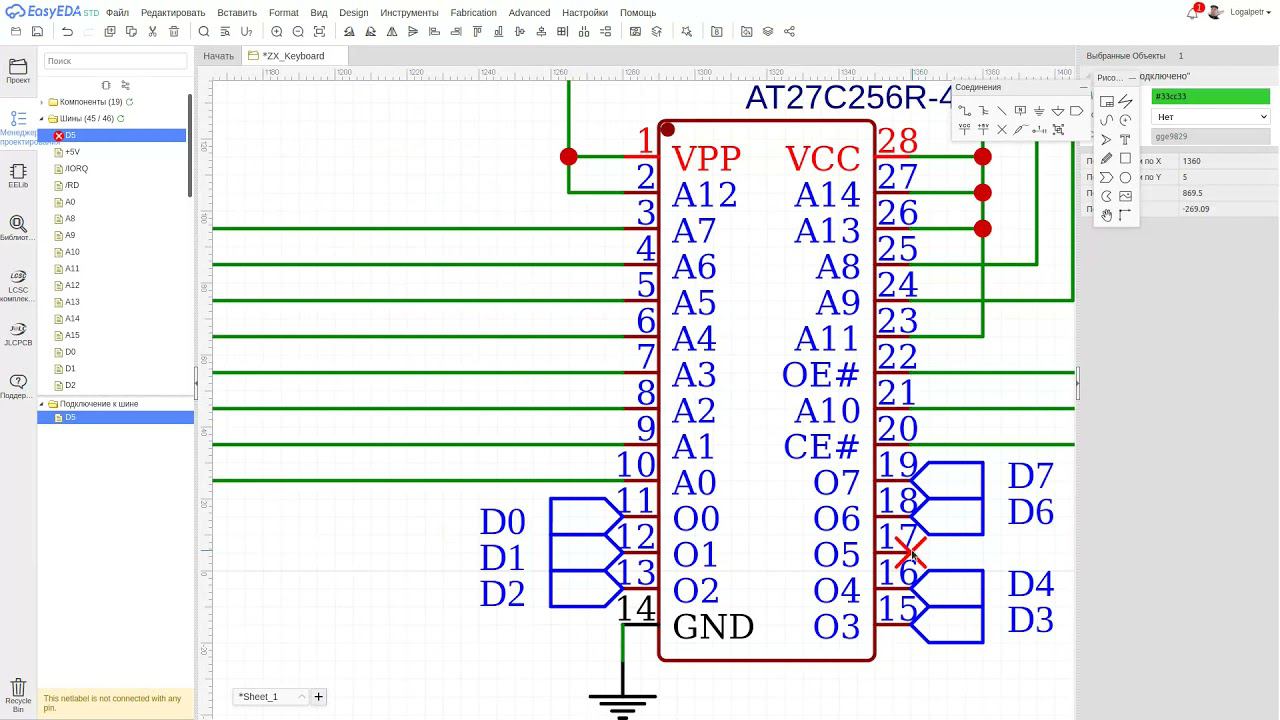Image resolution: width=1280 pixels, height=720 pixels.
Task: Open the Редактировать menu
Action: (x=173, y=13)
